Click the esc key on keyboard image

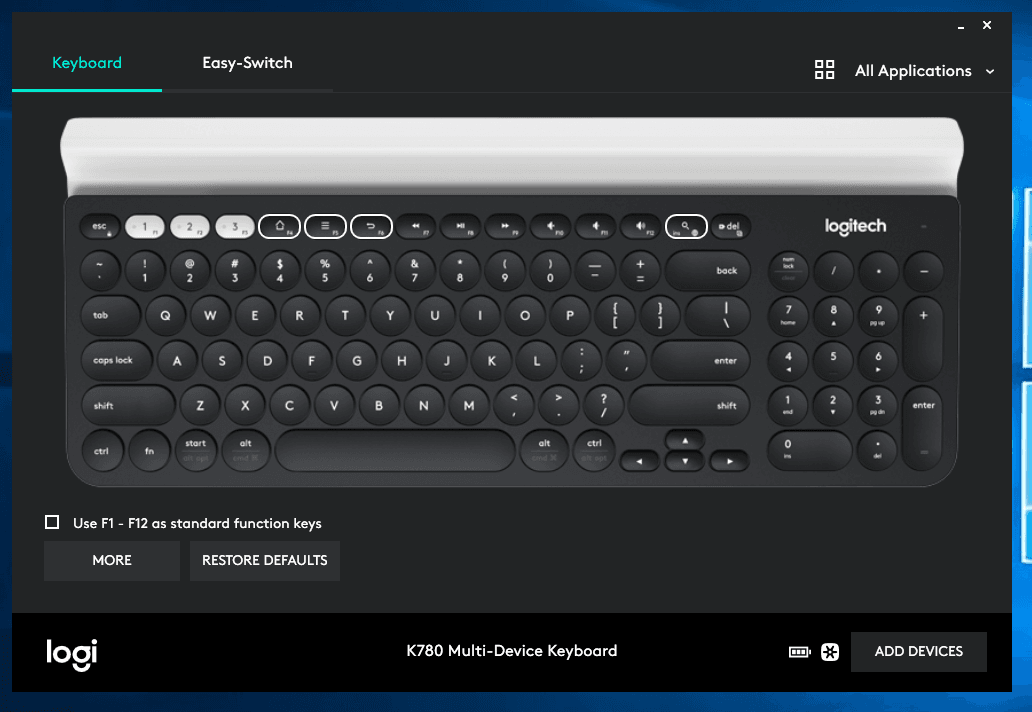[x=100, y=227]
